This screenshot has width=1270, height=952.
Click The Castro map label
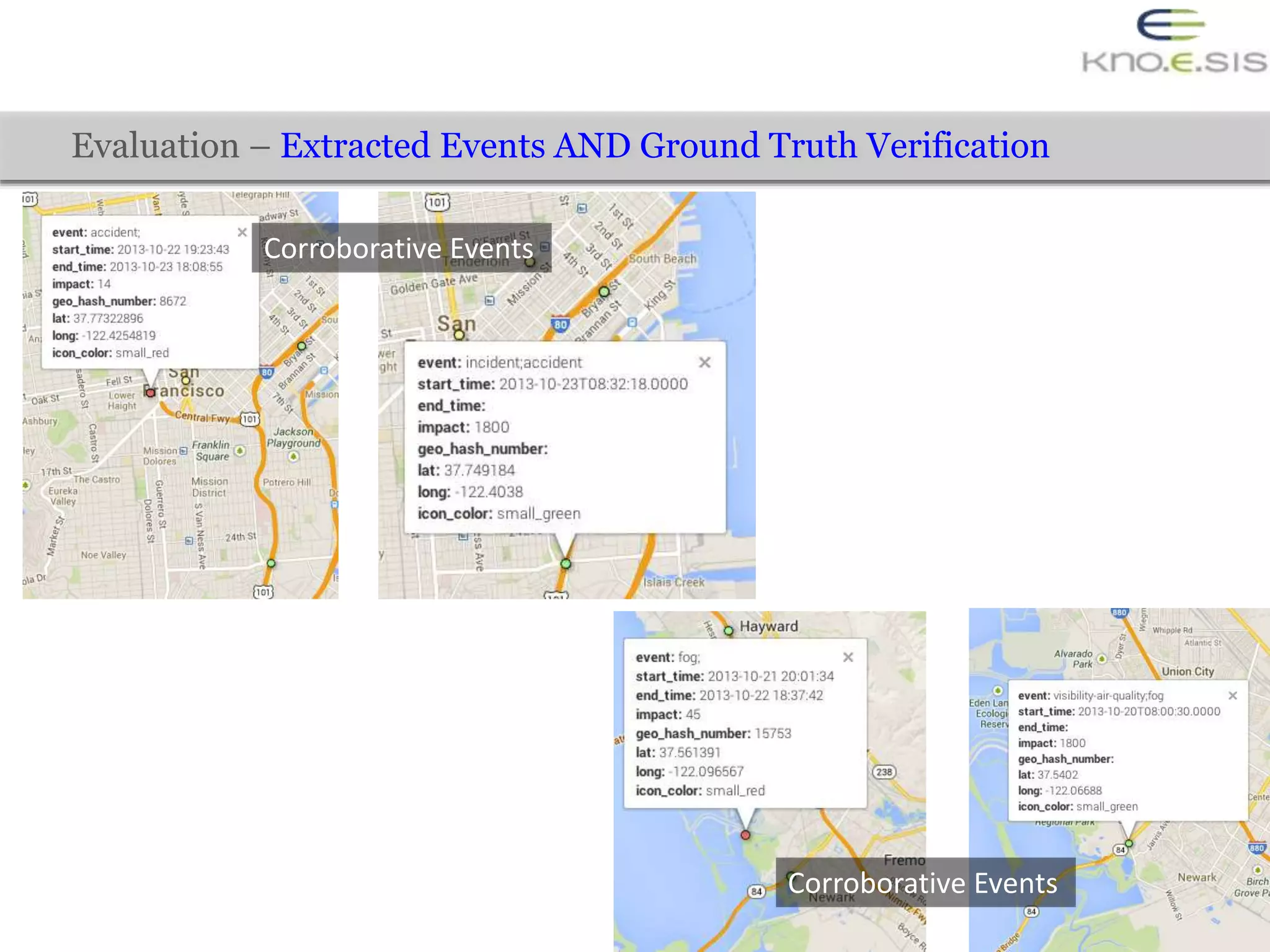pyautogui.click(x=97, y=479)
